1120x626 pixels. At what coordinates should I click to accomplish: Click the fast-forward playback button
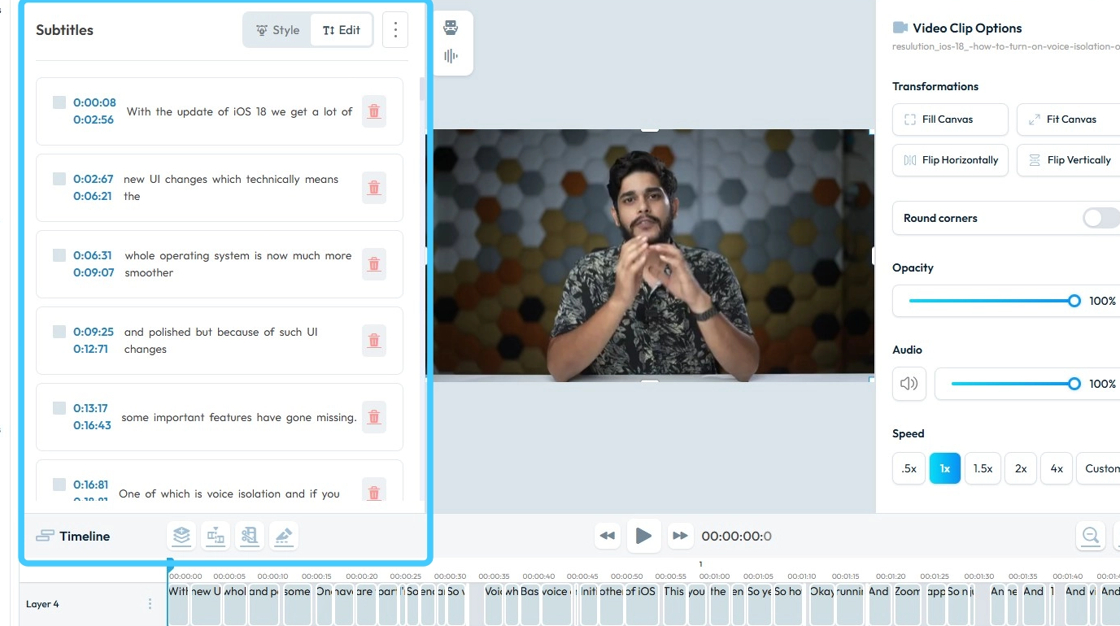click(x=680, y=536)
